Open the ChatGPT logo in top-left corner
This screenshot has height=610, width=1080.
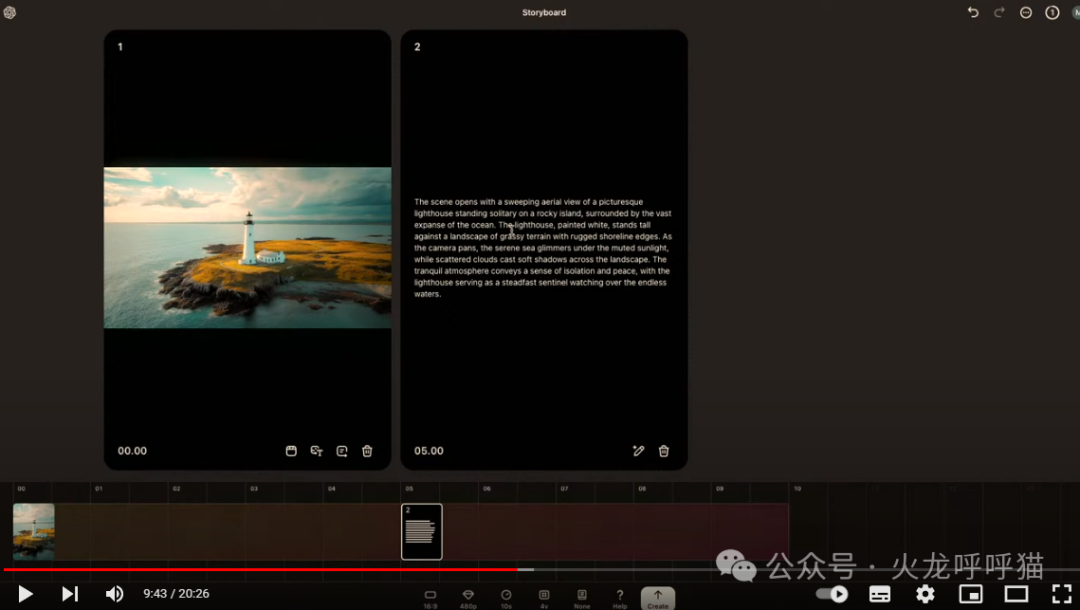(10, 12)
